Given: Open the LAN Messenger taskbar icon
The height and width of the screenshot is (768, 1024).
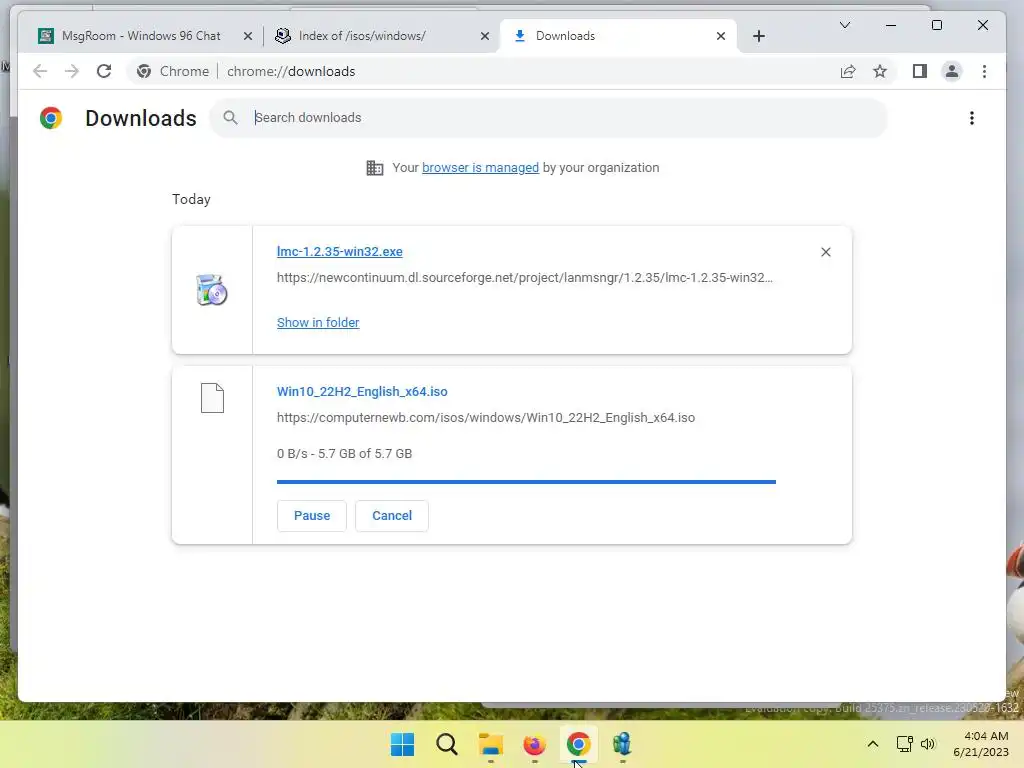Looking at the screenshot, I should (x=622, y=744).
